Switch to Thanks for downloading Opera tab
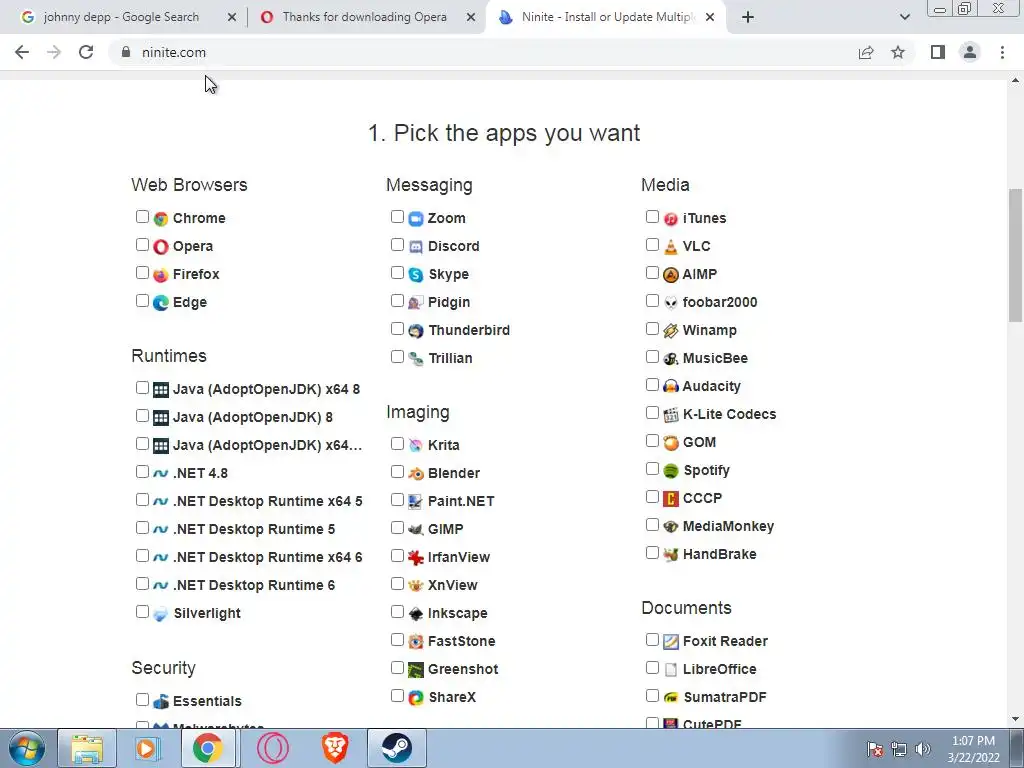Viewport: 1024px width, 768px height. click(x=364, y=17)
